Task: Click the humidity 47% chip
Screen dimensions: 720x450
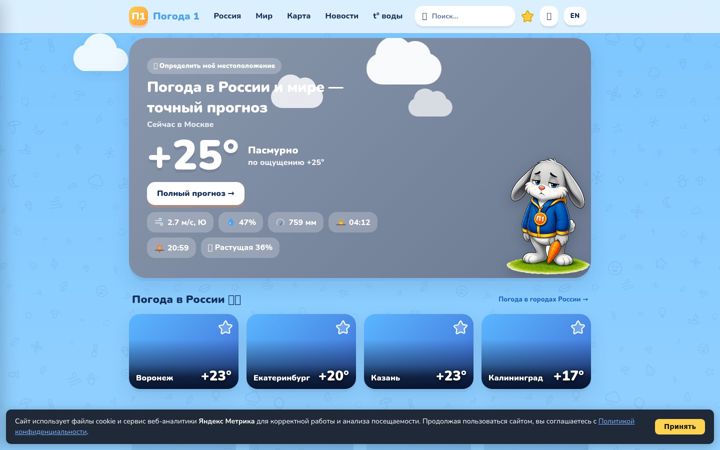Action: [241, 222]
